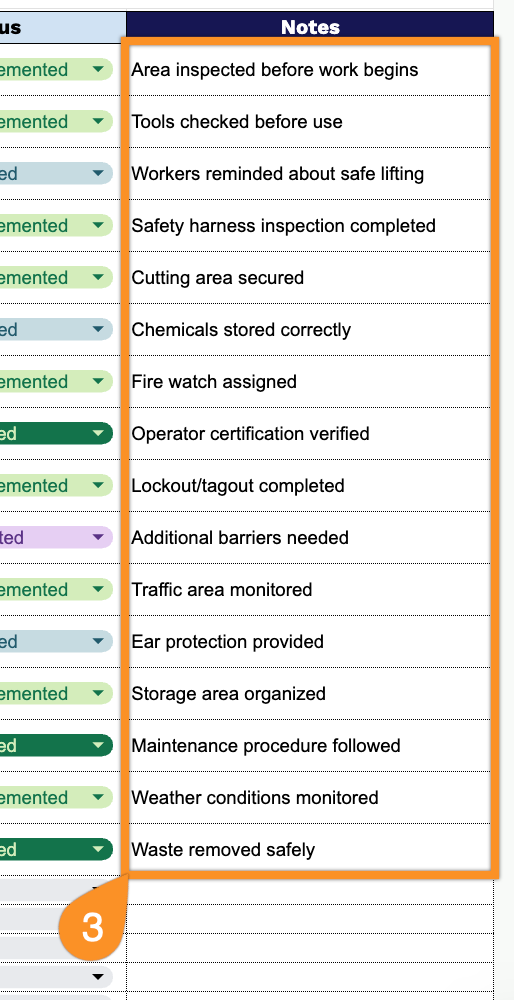Click the orange step 3 callout badge

(92, 928)
